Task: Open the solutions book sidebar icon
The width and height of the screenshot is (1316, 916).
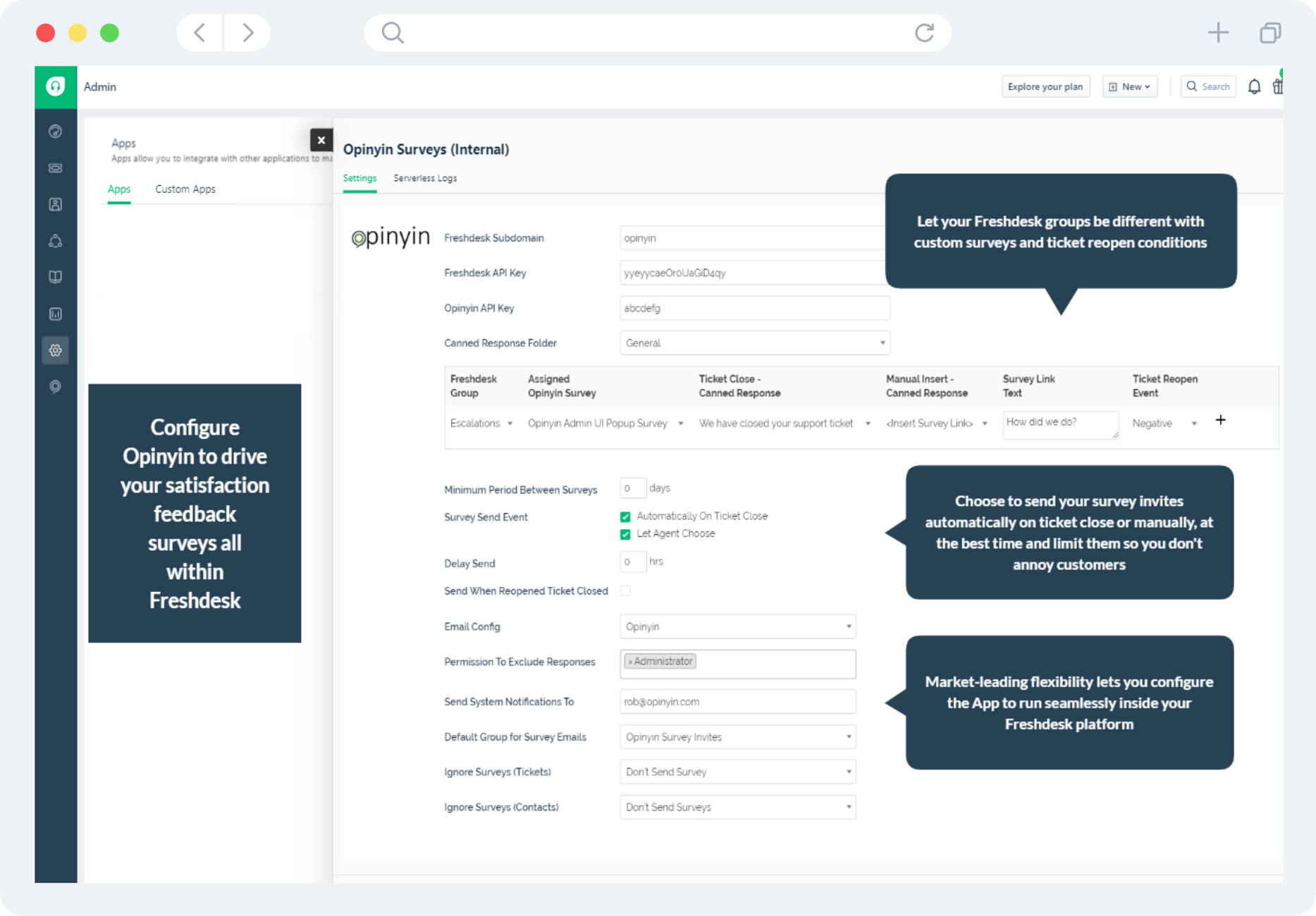Action: [x=56, y=277]
